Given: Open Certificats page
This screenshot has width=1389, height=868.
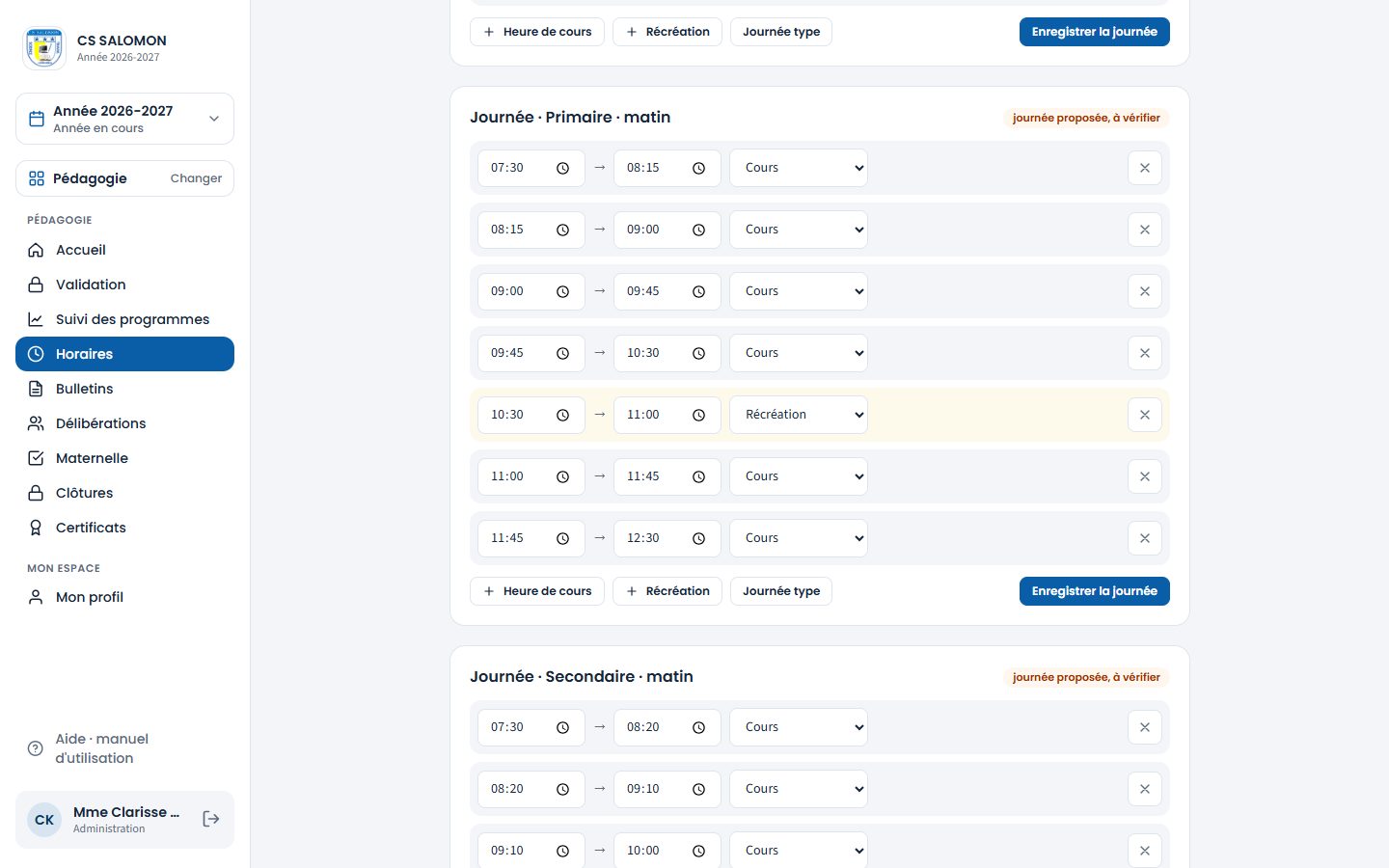Looking at the screenshot, I should (124, 528).
